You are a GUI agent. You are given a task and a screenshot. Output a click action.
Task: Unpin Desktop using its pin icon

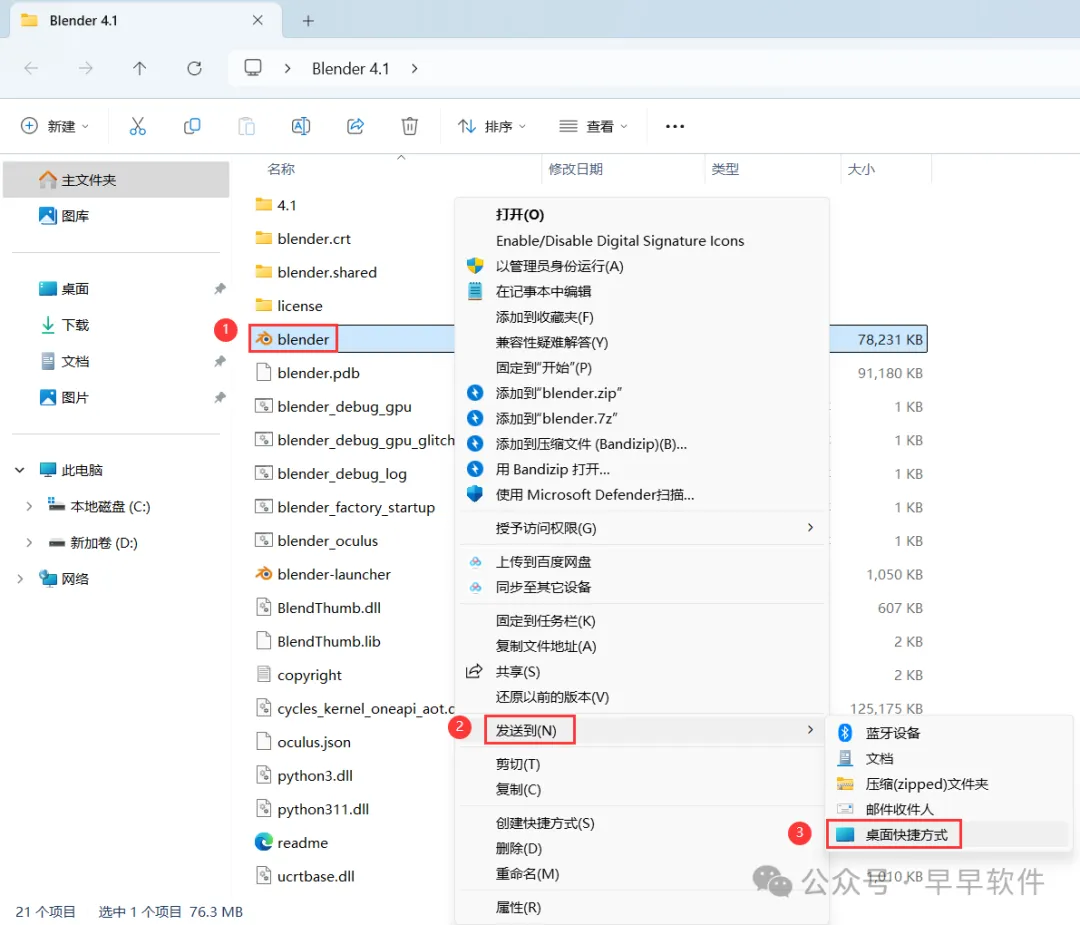tap(220, 289)
